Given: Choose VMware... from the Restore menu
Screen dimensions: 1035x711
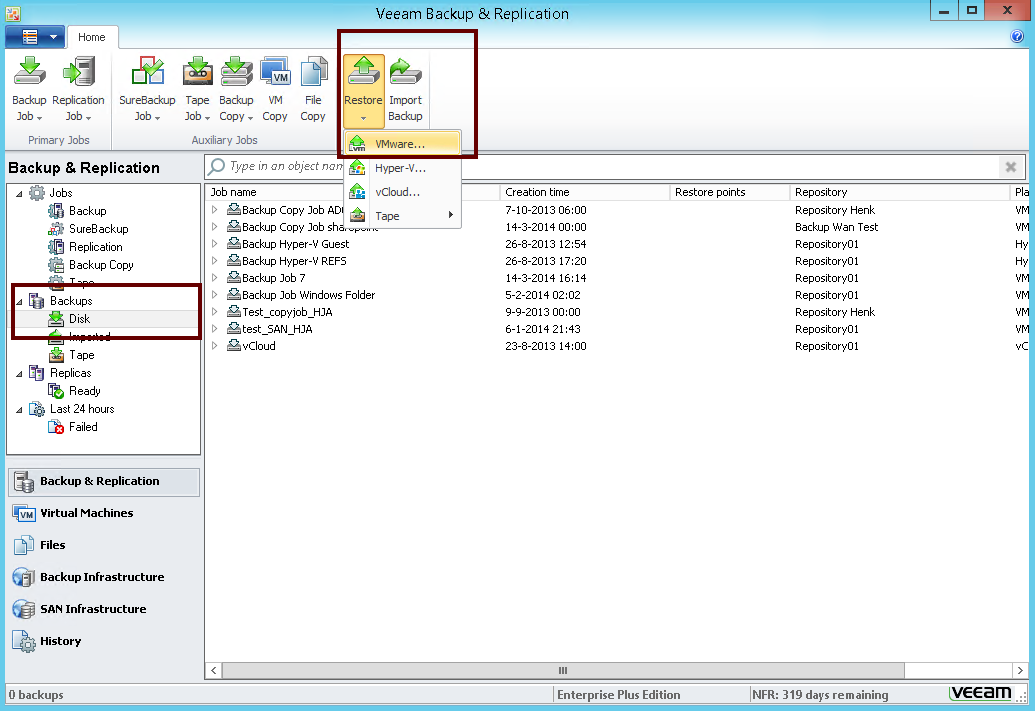Looking at the screenshot, I should 402,143.
